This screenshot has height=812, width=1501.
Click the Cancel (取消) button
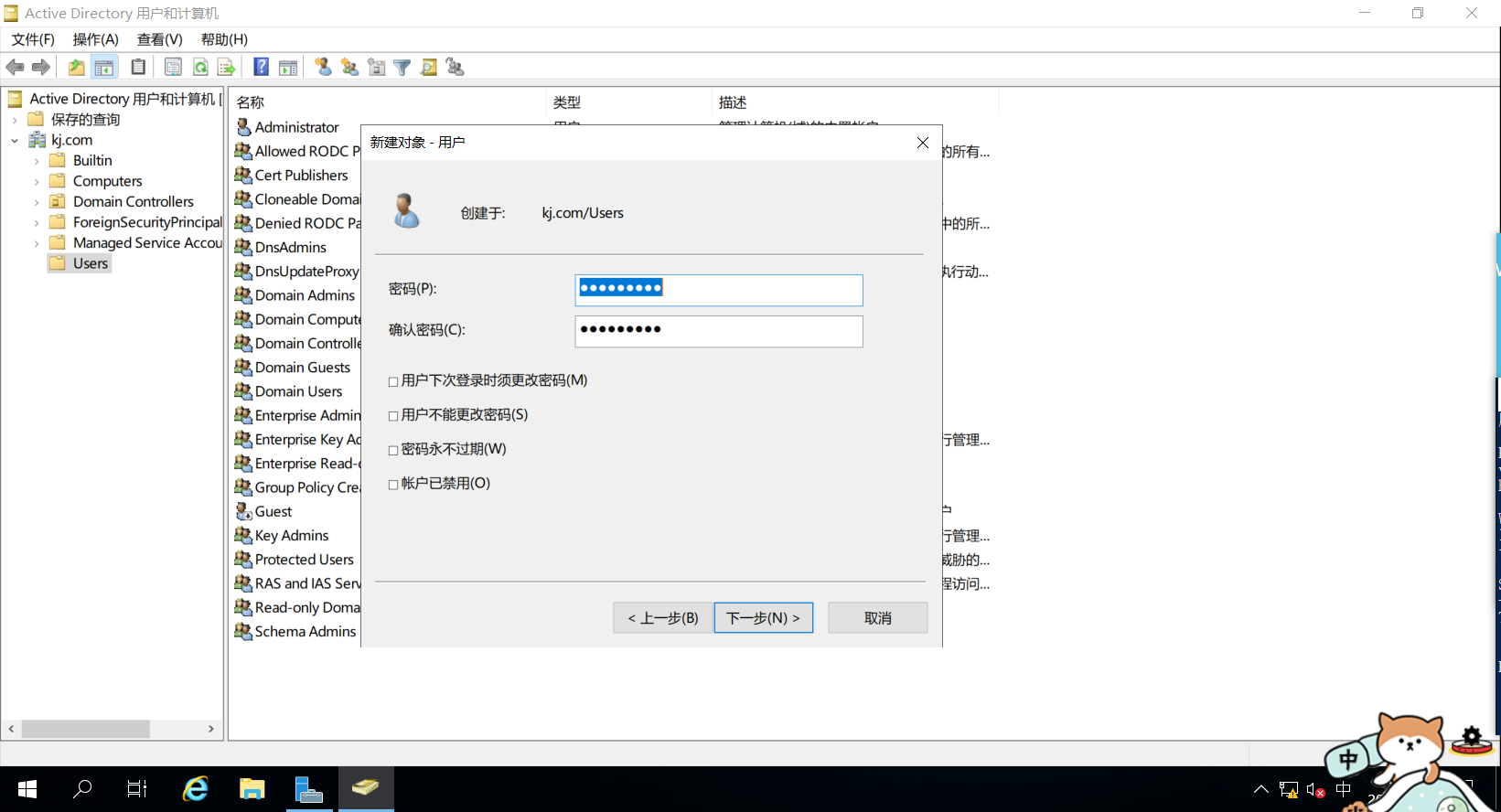878,617
